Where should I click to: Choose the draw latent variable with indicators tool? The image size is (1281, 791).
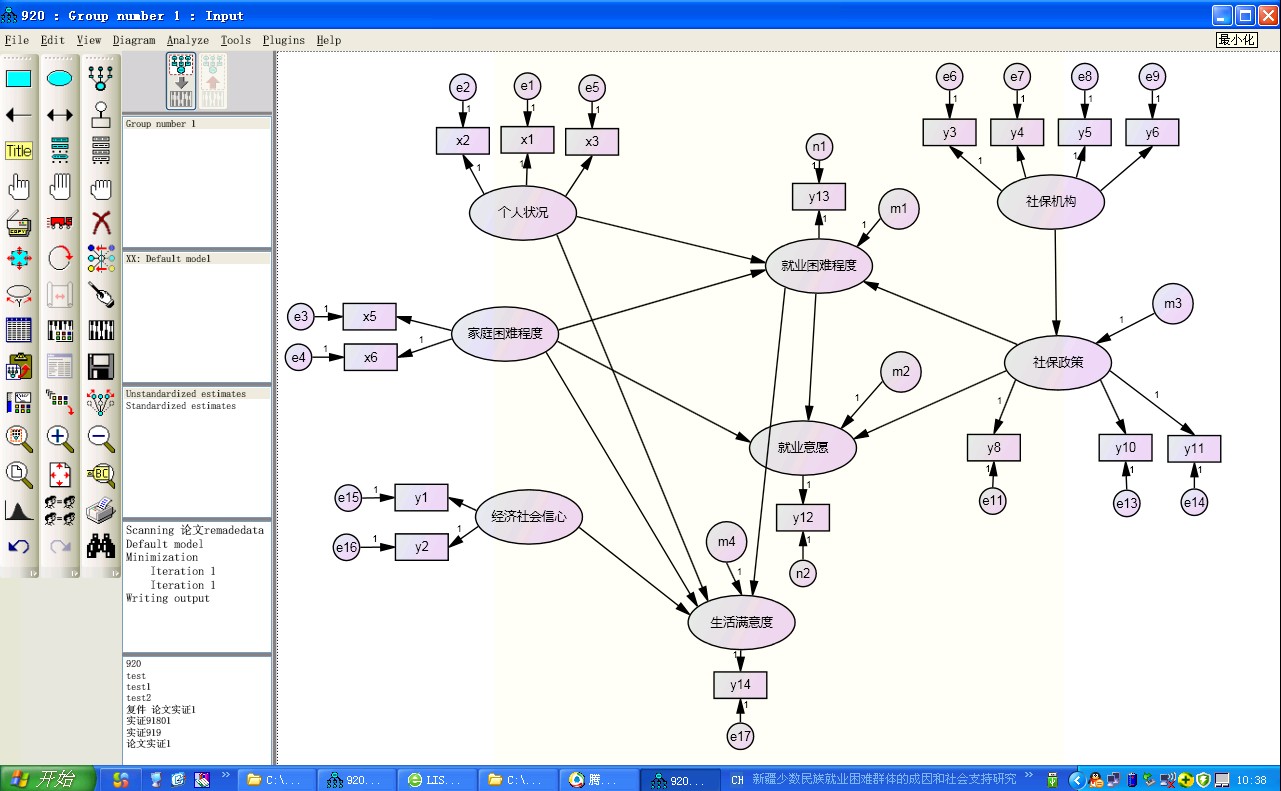point(100,78)
